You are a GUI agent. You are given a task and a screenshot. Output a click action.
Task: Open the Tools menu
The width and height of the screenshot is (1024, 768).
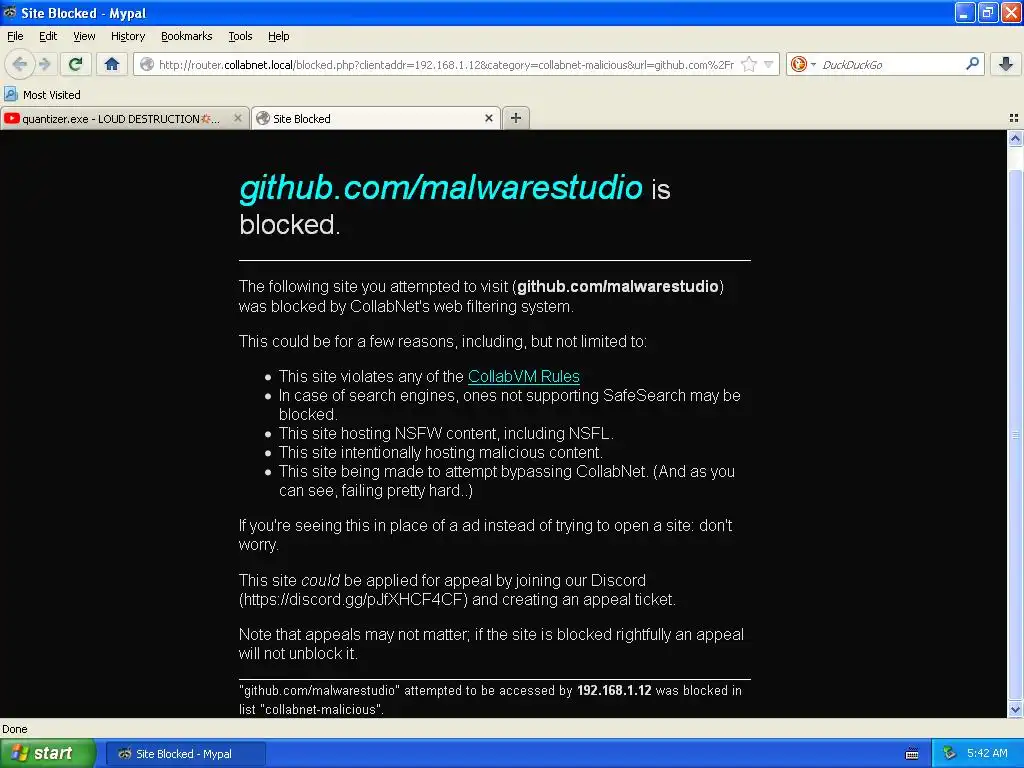[240, 36]
